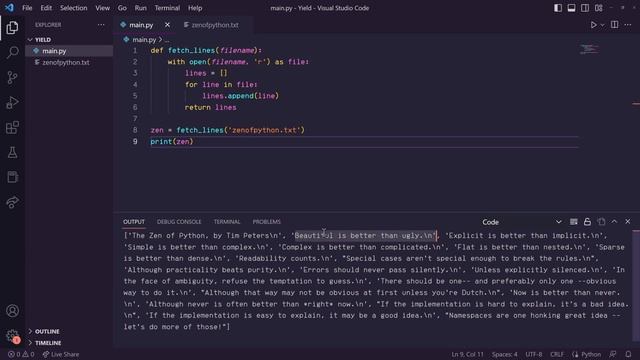This screenshot has height=360, width=640.
Task: Open the Explorer view in activity bar
Action: point(12,28)
